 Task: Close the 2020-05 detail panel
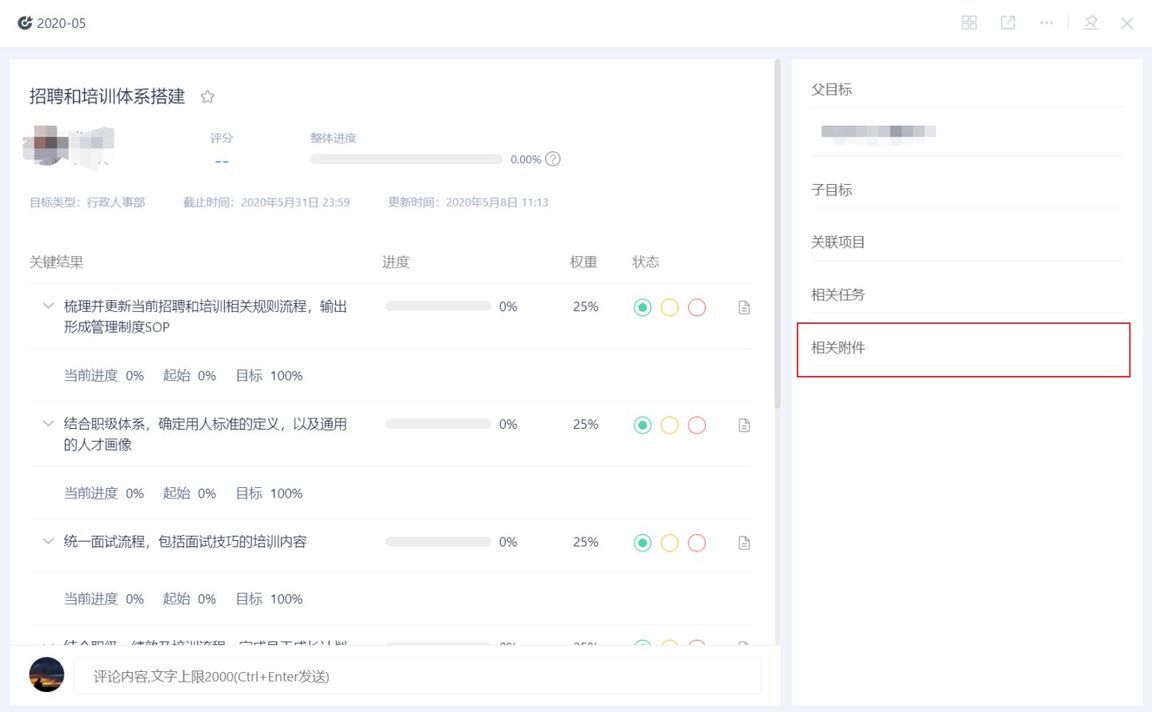coord(1127,24)
